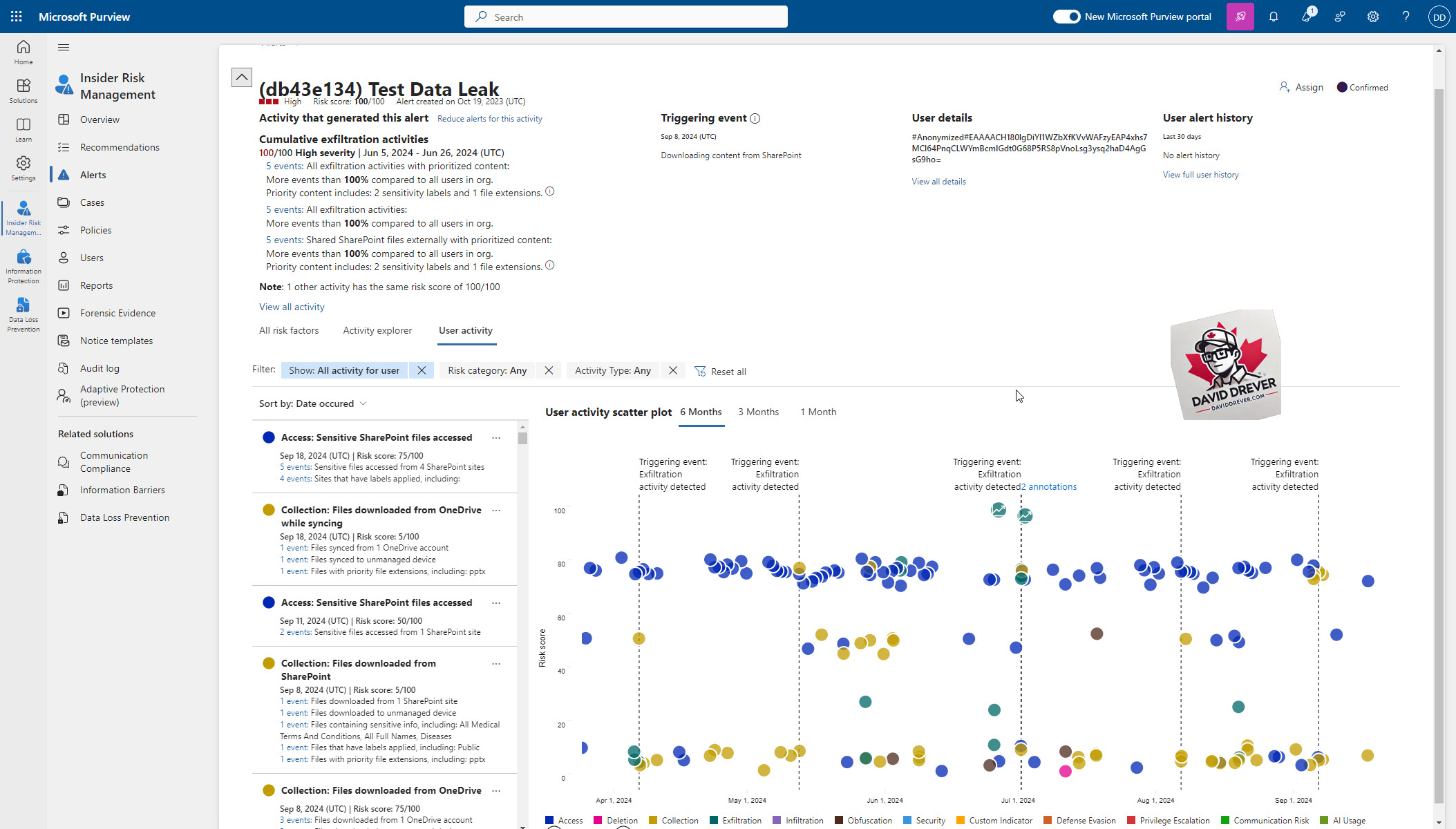Toggle New Microsoft Purview portal switch
Screen dimensions: 1456x829
coord(1066,17)
